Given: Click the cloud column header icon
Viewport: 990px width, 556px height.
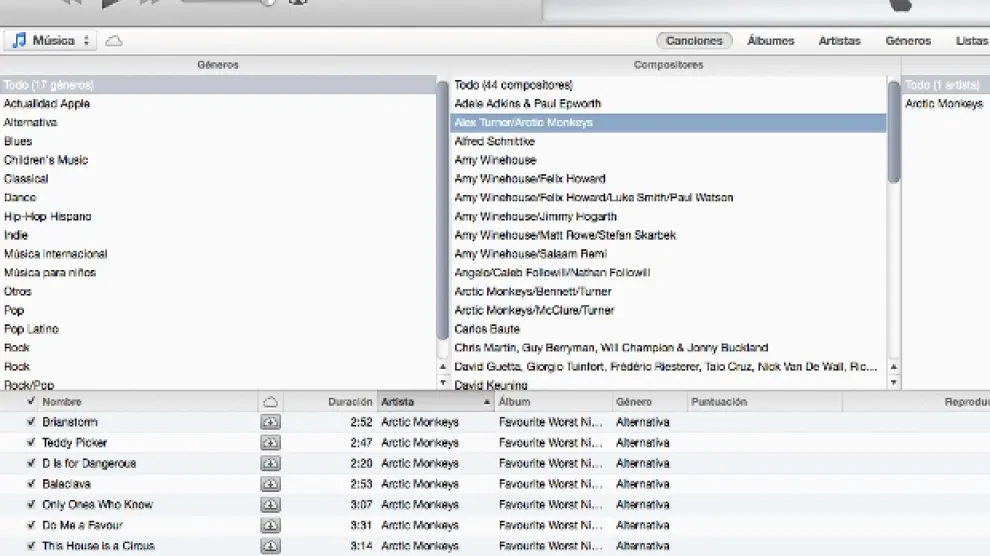Looking at the screenshot, I should click(270, 402).
